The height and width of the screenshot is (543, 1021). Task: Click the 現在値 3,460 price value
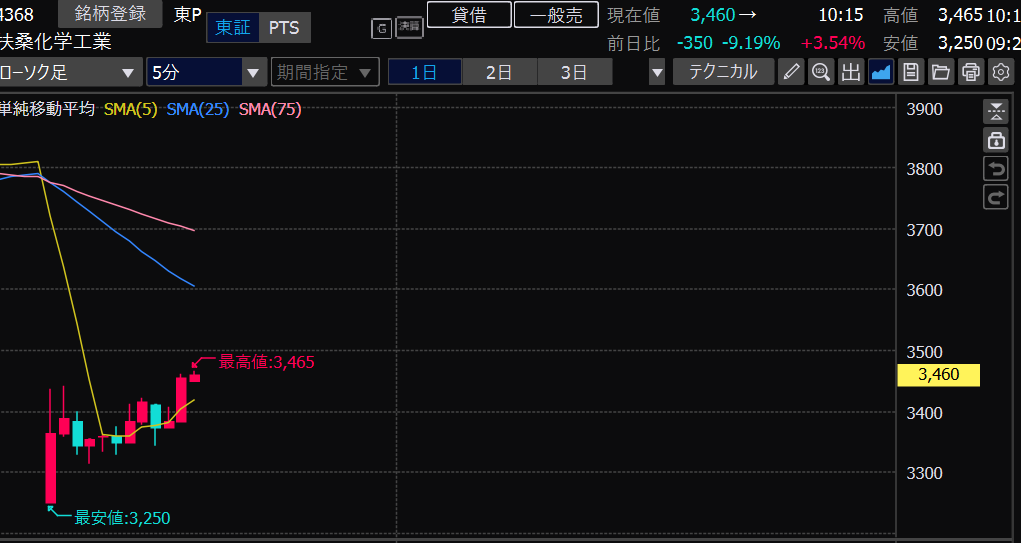(x=712, y=14)
